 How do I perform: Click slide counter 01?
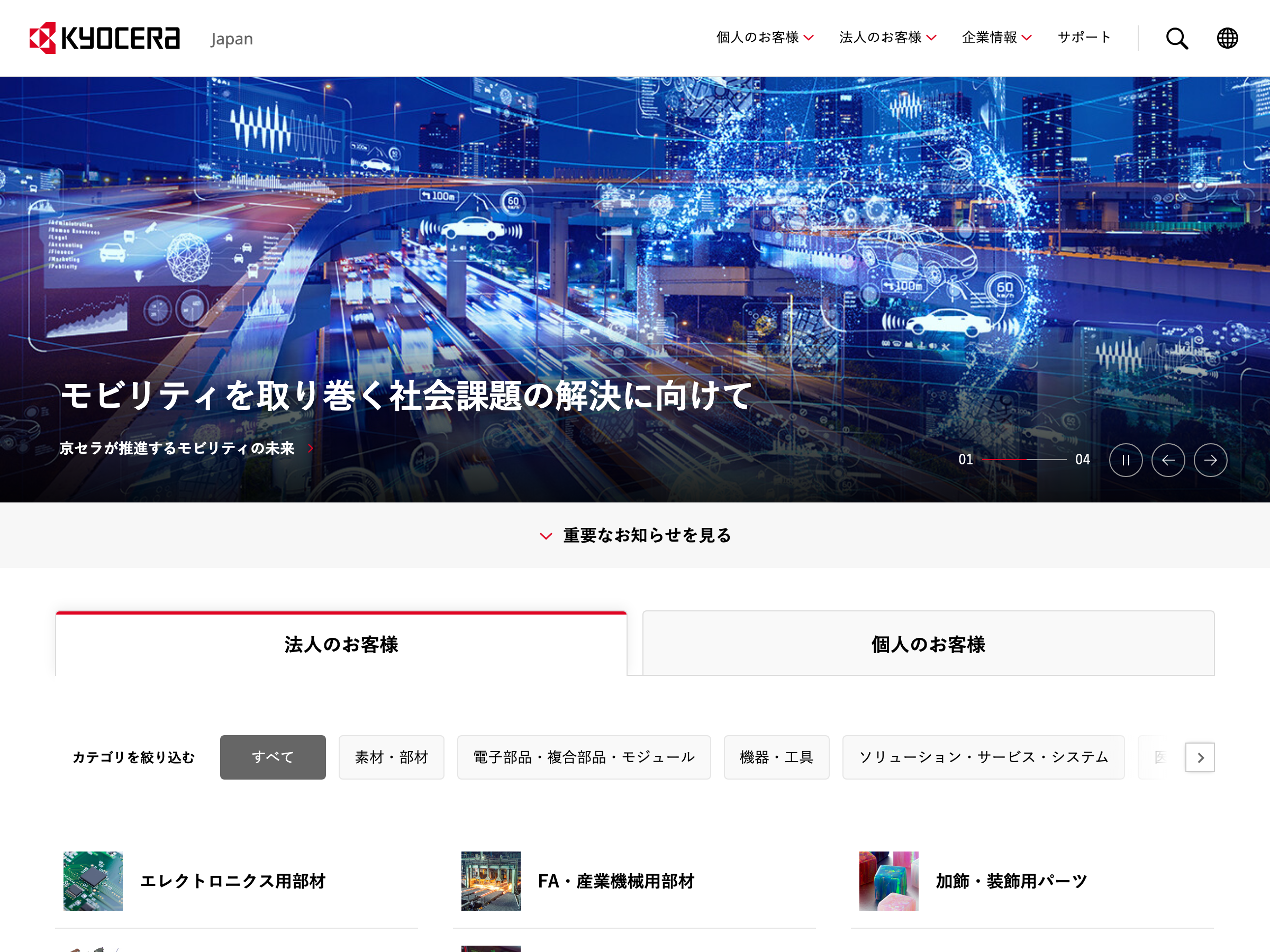click(x=966, y=460)
